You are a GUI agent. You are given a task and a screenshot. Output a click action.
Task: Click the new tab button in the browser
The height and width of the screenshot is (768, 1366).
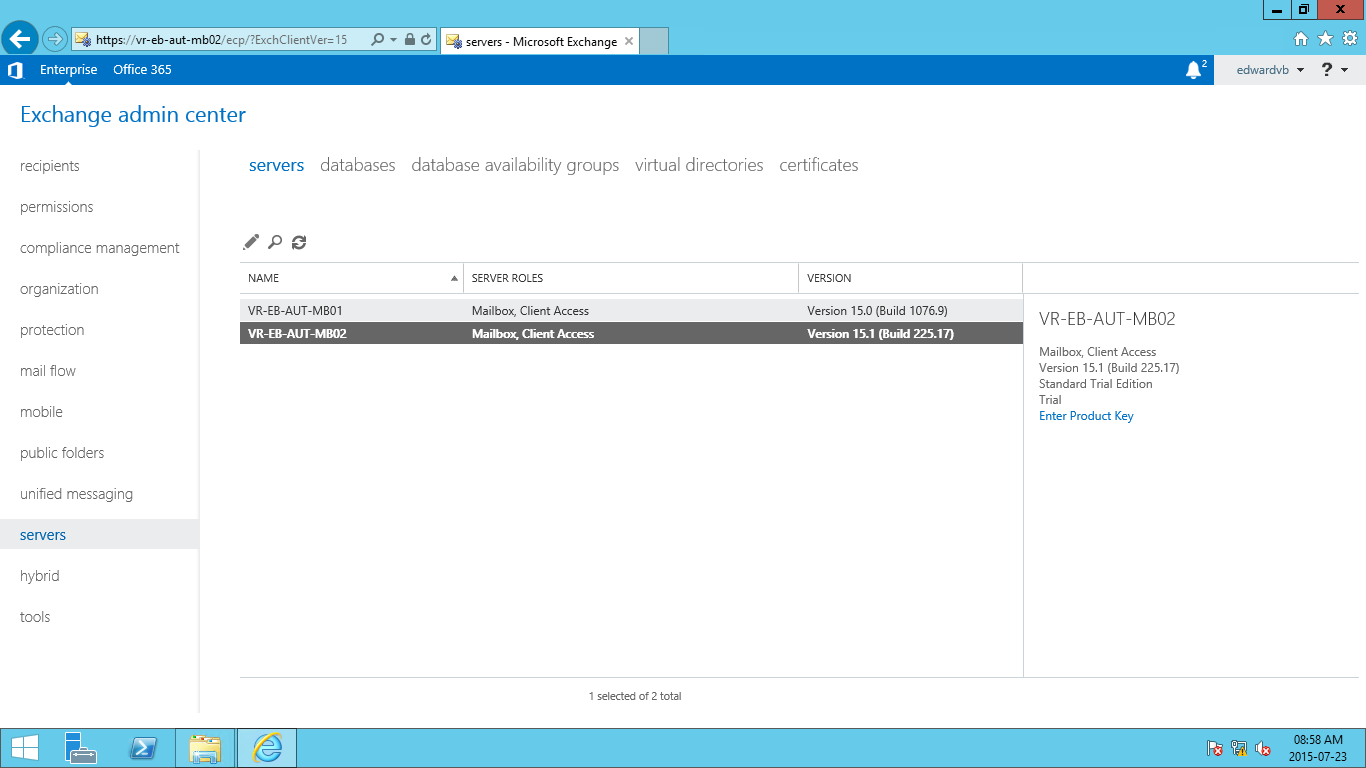point(653,41)
